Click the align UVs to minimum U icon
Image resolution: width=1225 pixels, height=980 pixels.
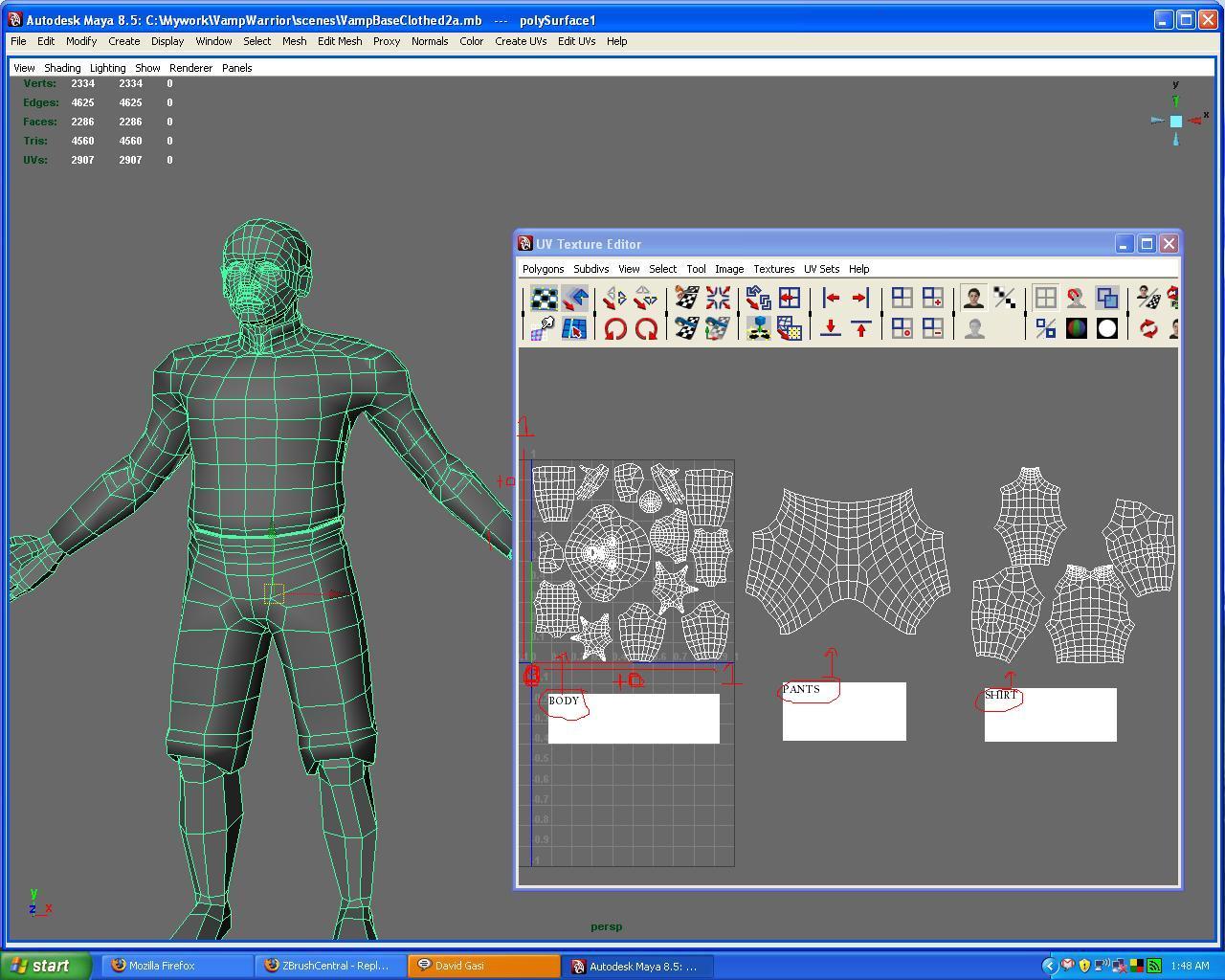coord(831,299)
